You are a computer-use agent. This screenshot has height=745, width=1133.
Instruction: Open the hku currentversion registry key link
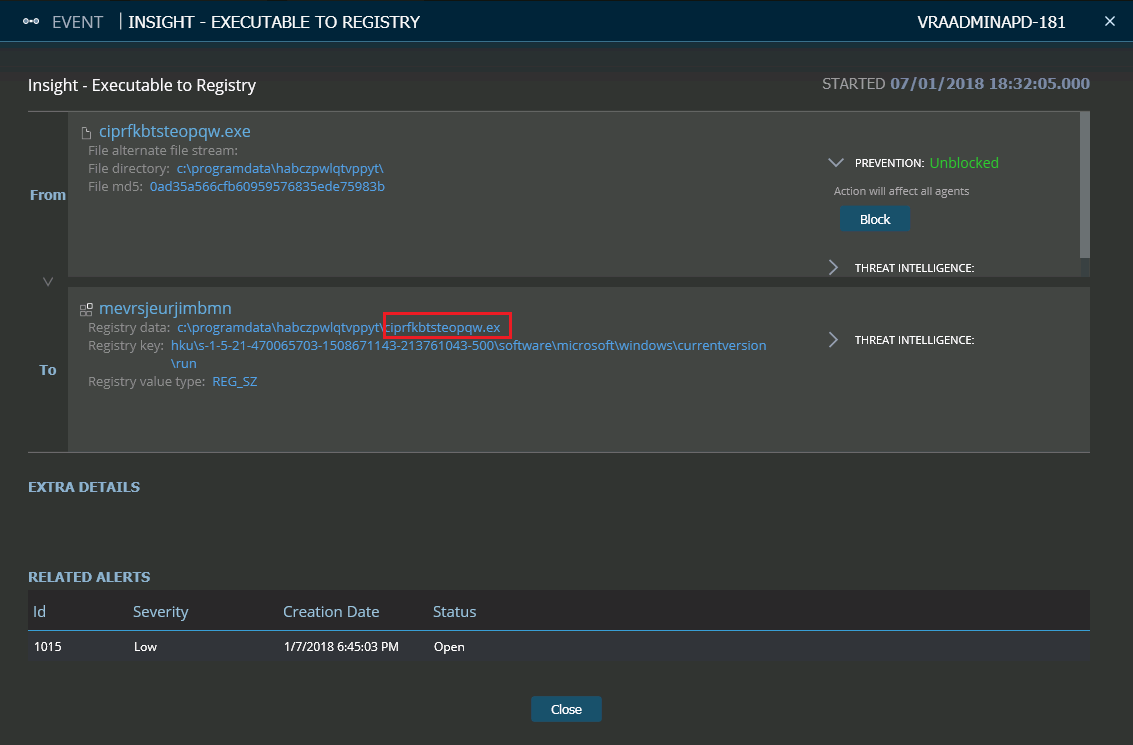point(470,345)
